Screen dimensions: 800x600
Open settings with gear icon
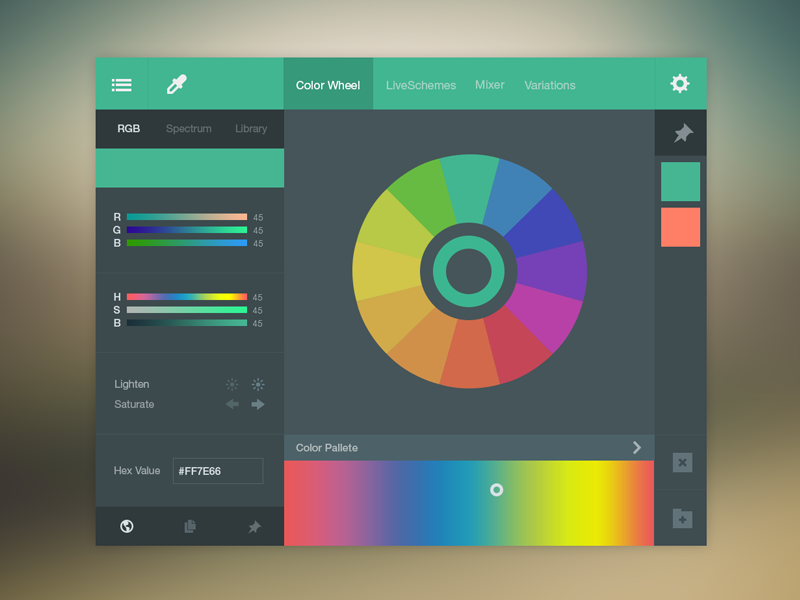[x=680, y=84]
